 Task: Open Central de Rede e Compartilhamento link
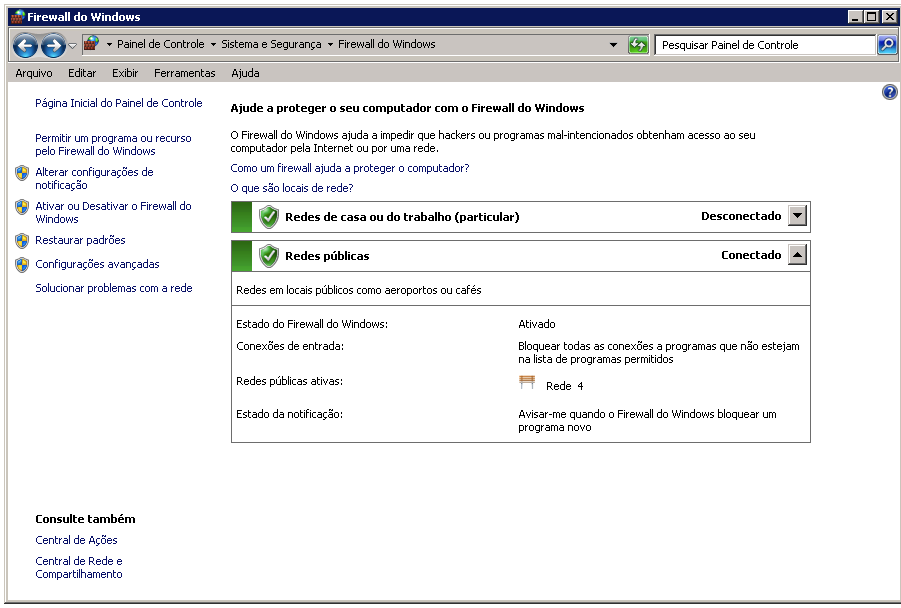79,567
